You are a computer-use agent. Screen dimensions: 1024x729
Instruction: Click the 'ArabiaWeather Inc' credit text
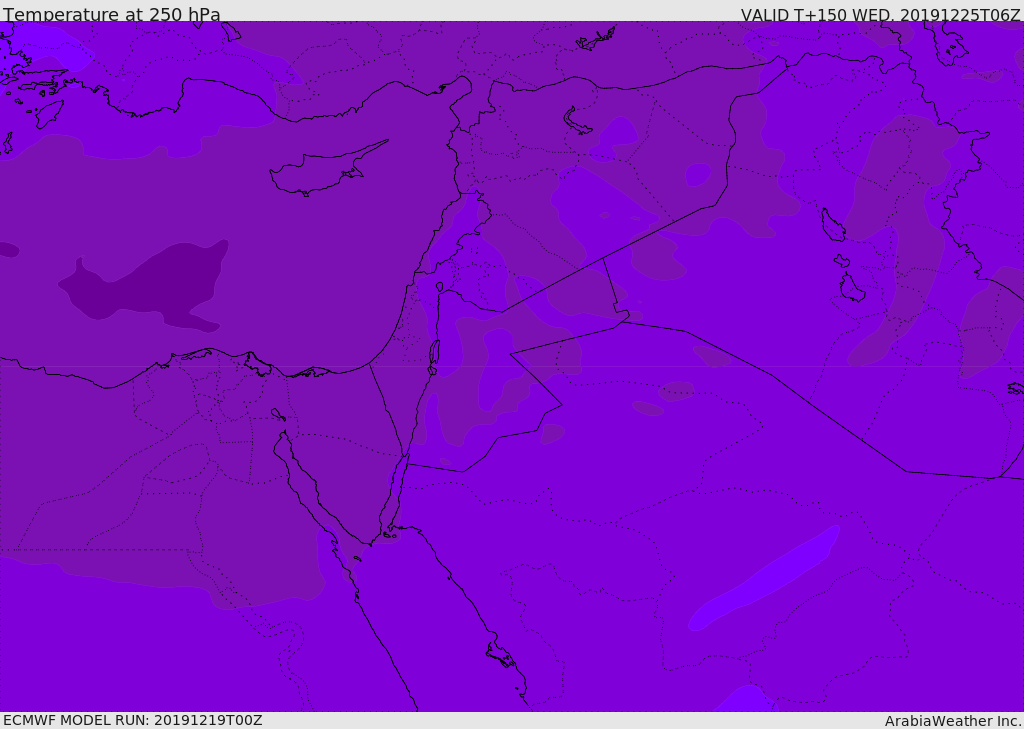coord(952,721)
